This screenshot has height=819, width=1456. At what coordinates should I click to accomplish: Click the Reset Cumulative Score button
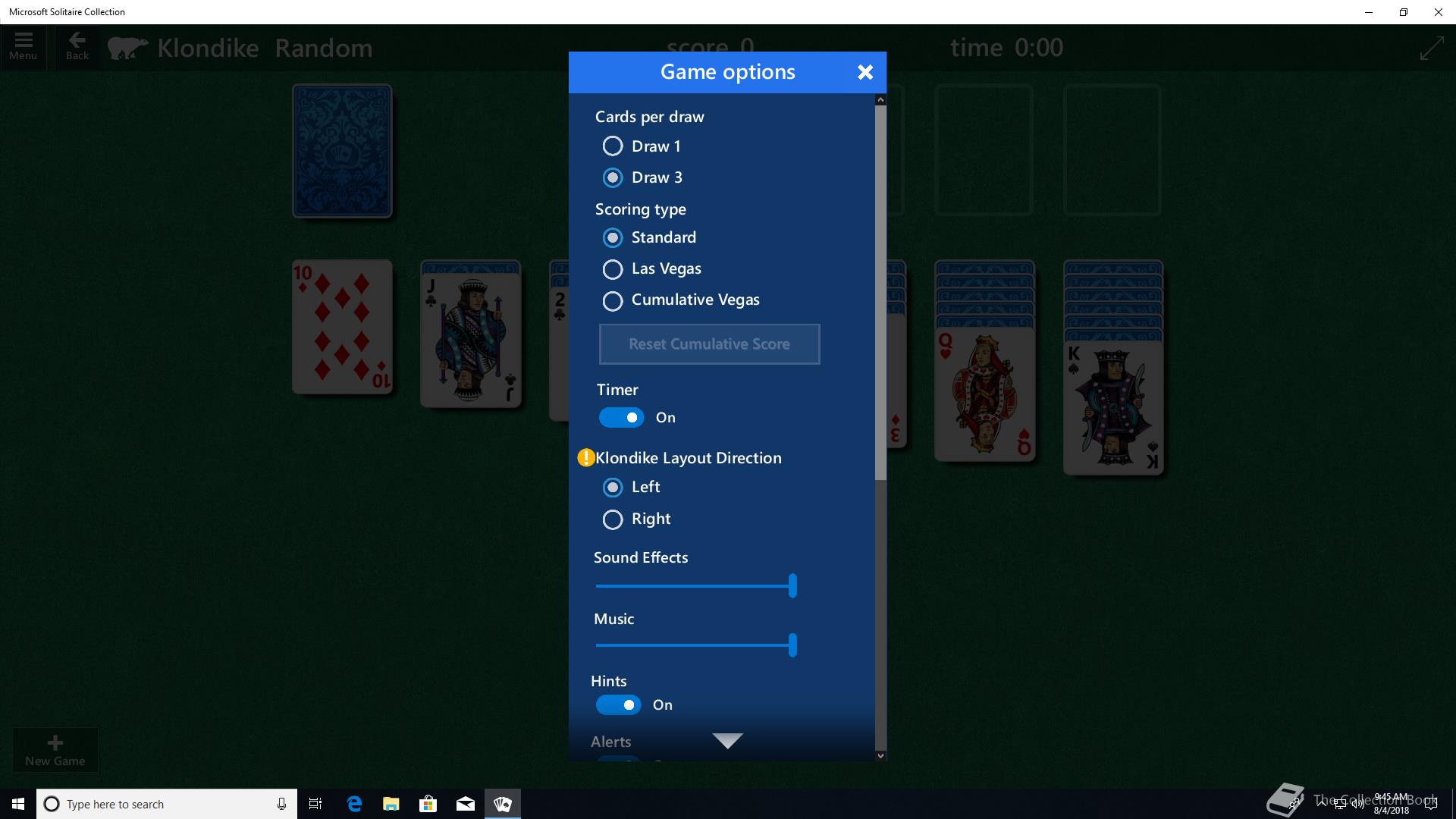pyautogui.click(x=709, y=344)
